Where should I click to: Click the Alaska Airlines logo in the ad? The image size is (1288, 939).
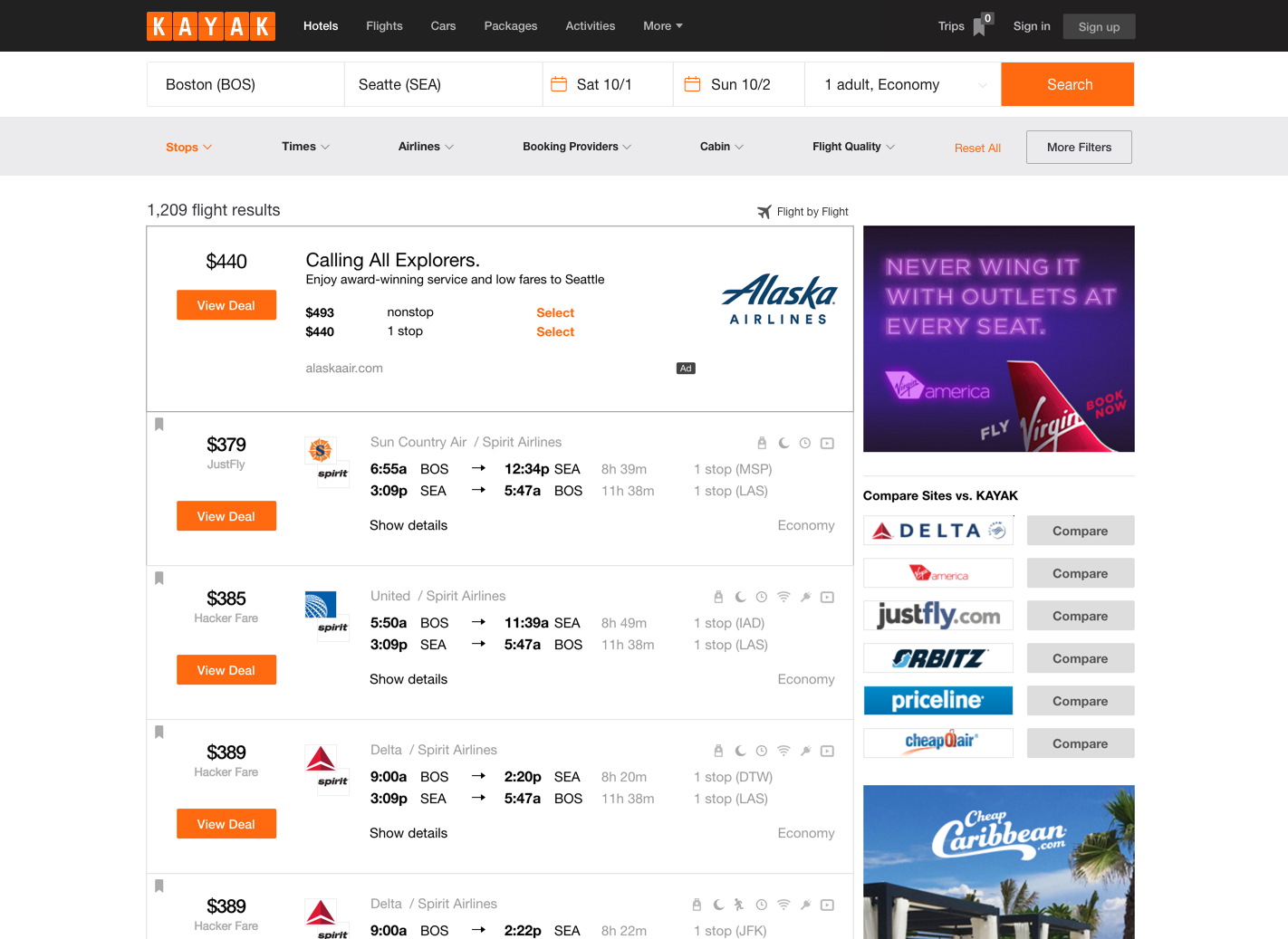(x=779, y=300)
